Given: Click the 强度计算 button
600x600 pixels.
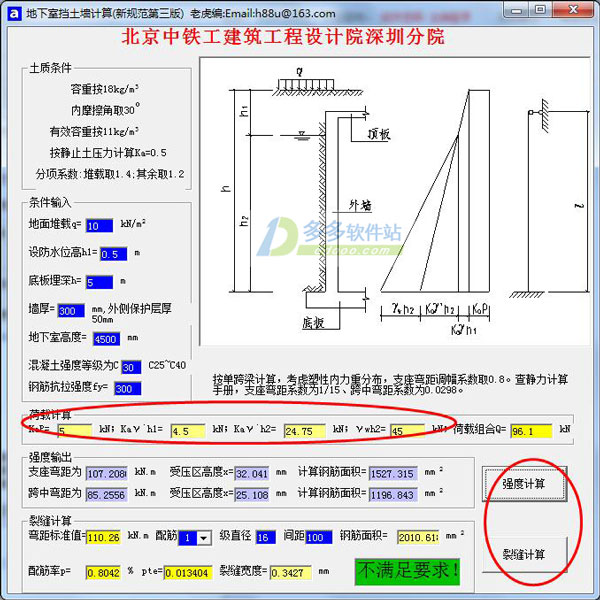Looking at the screenshot, I should 524,484.
